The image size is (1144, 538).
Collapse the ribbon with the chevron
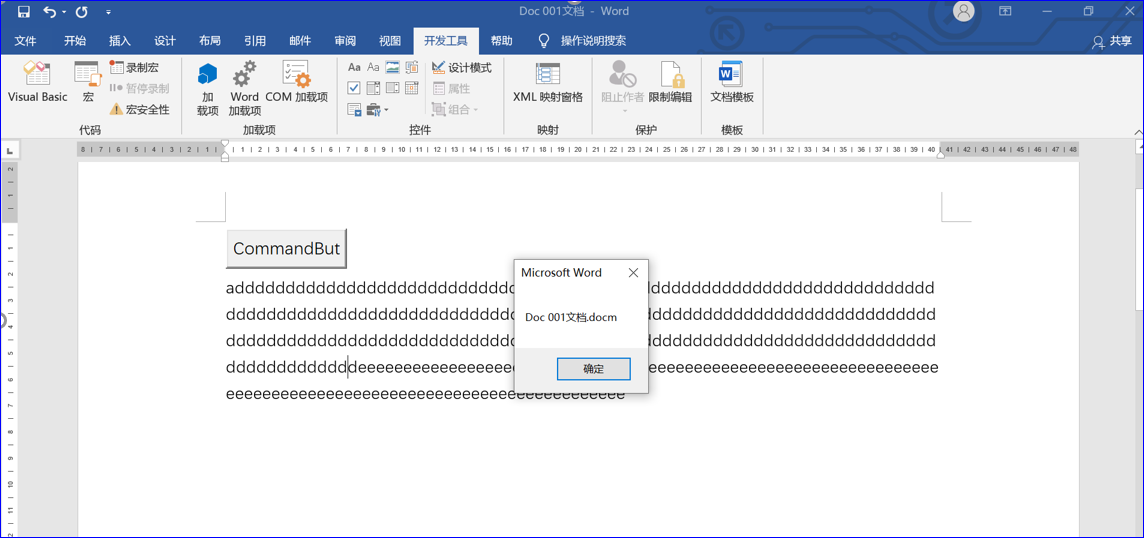(1137, 131)
